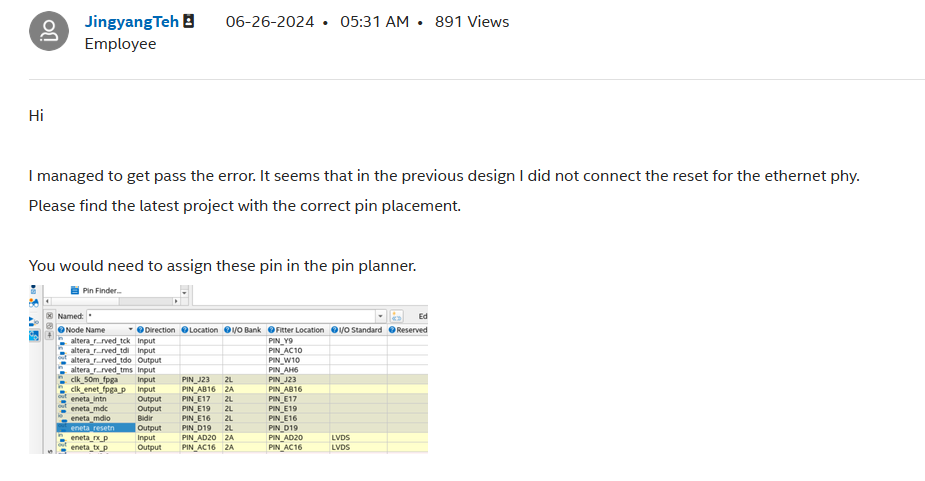925x481 pixels.
Task: Click the help icon beside Node Name
Action: click(61, 330)
